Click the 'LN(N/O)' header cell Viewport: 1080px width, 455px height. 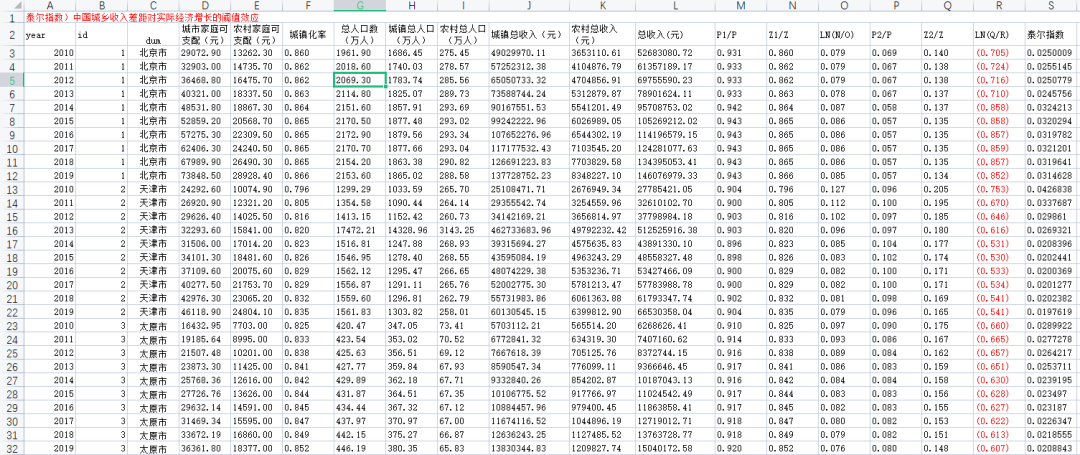pos(844,34)
